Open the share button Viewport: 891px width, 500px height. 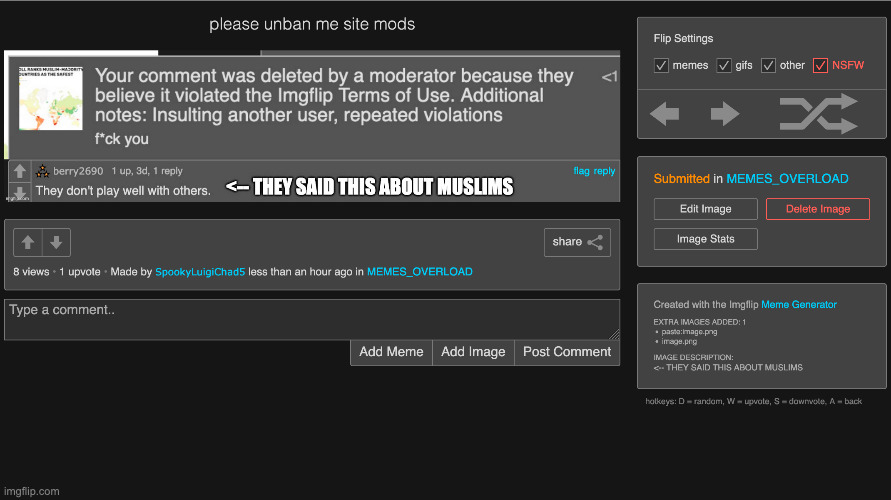pos(577,243)
